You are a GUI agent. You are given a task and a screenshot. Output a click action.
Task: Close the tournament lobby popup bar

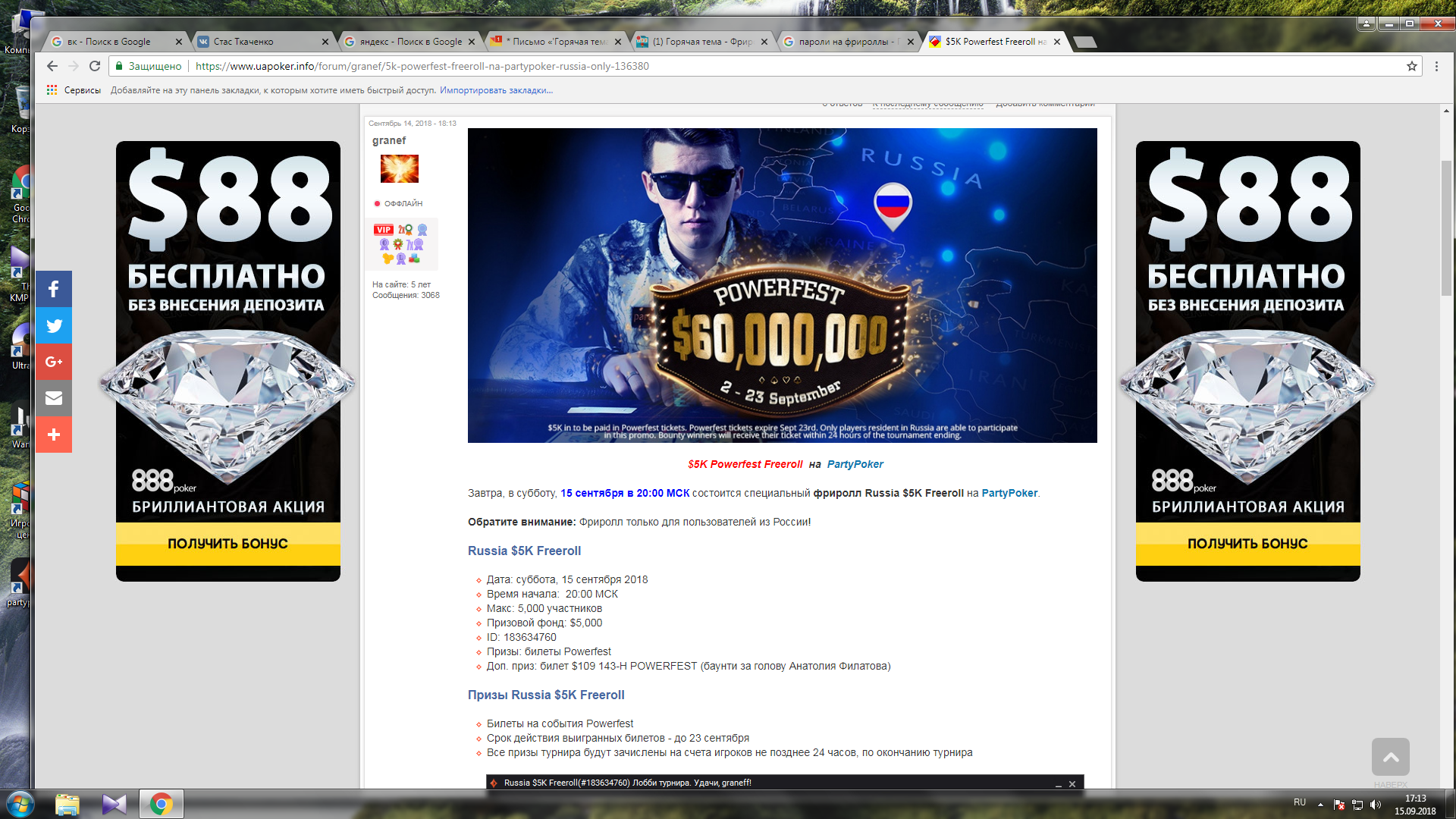point(1072,784)
